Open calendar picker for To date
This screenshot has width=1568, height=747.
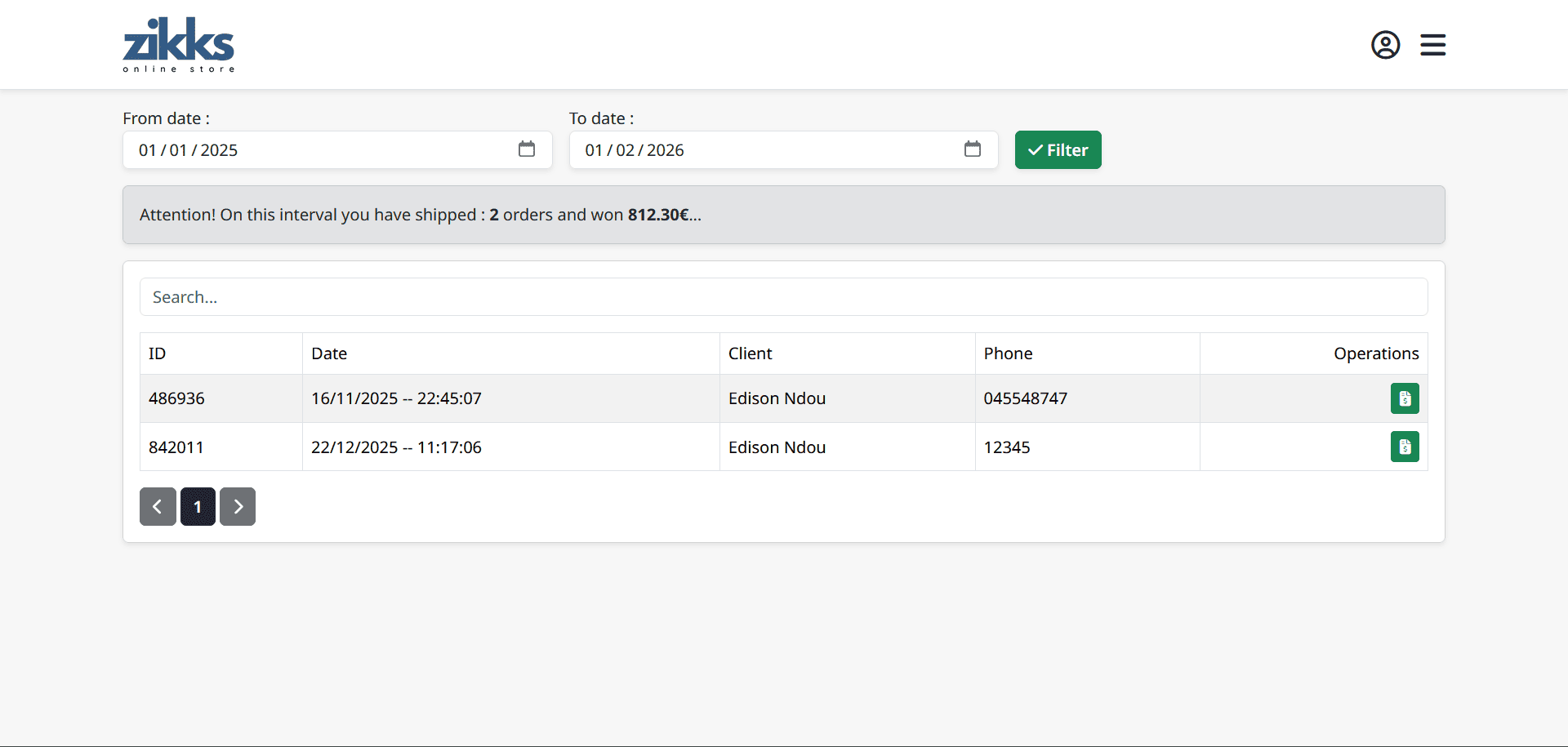tap(972, 149)
